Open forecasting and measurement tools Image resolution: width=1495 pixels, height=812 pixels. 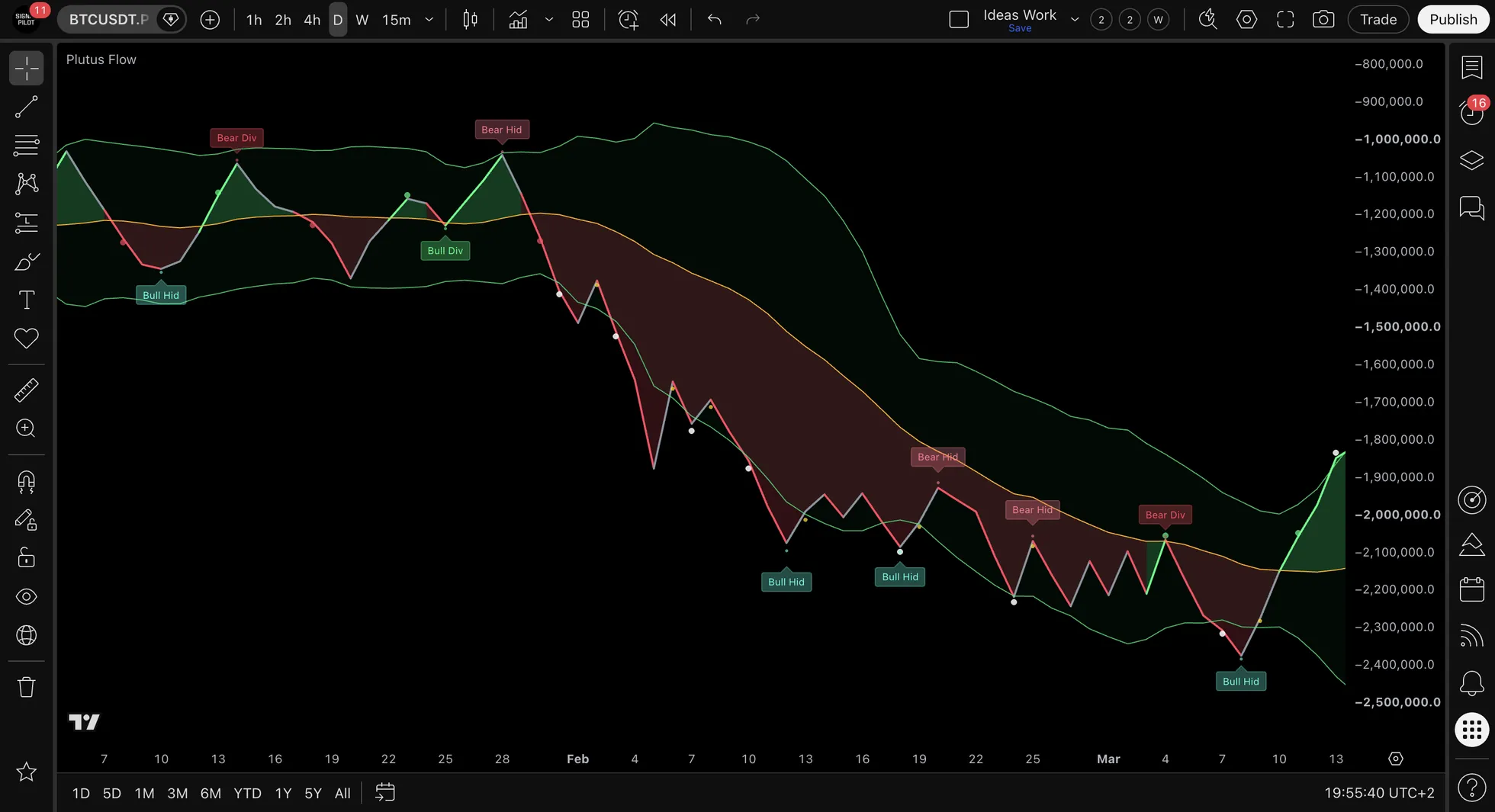point(27,223)
